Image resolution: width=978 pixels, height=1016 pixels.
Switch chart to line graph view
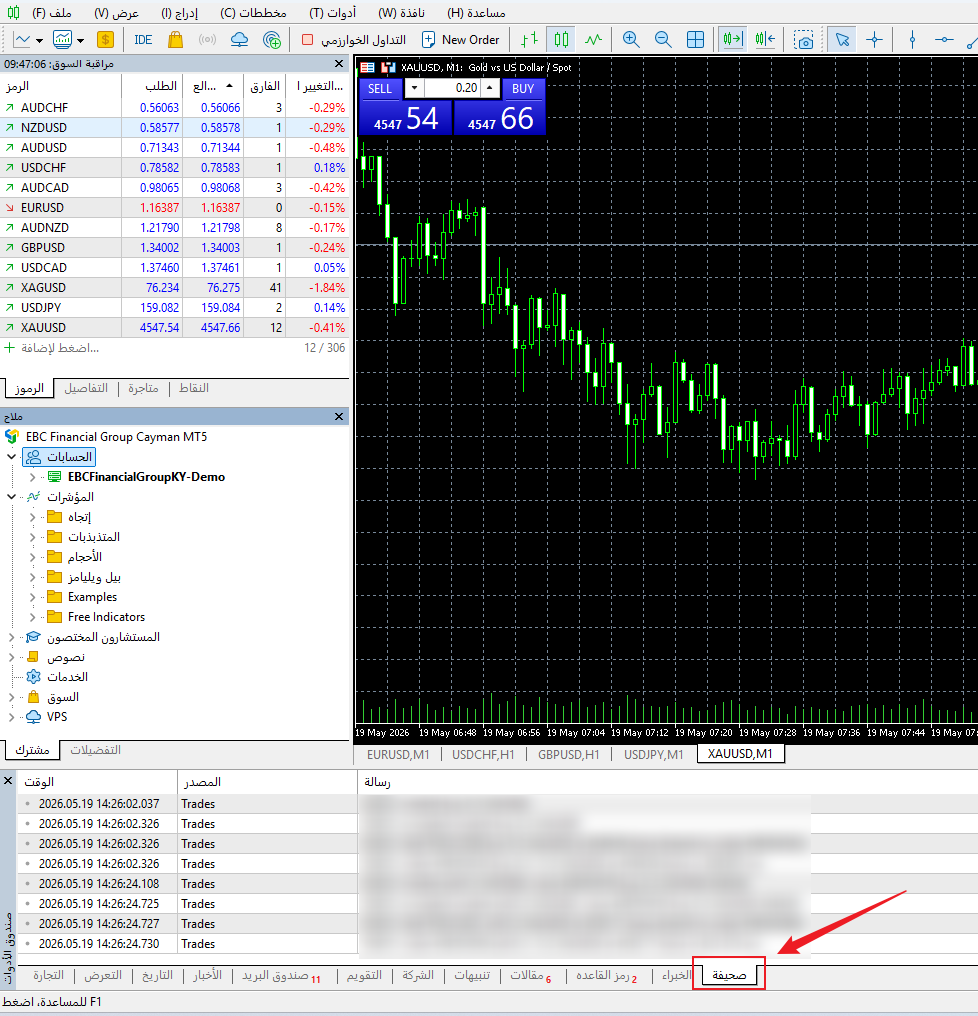pos(593,40)
